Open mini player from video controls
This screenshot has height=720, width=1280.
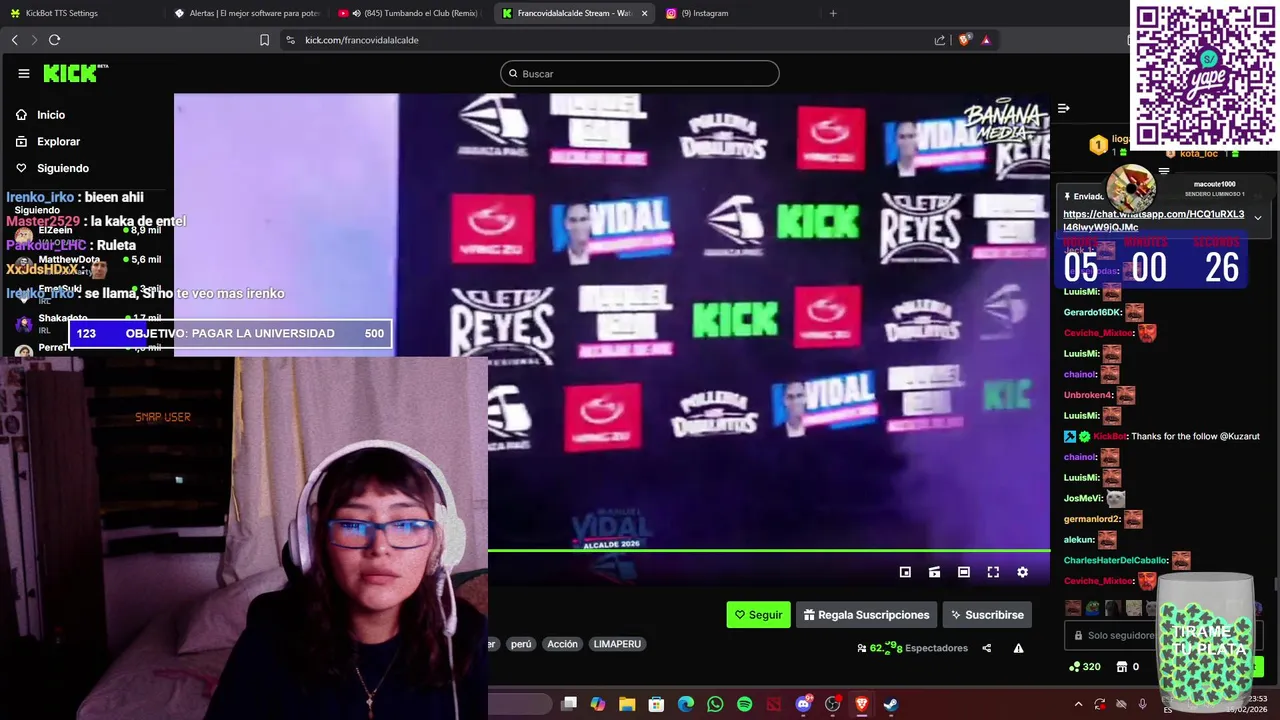click(905, 572)
